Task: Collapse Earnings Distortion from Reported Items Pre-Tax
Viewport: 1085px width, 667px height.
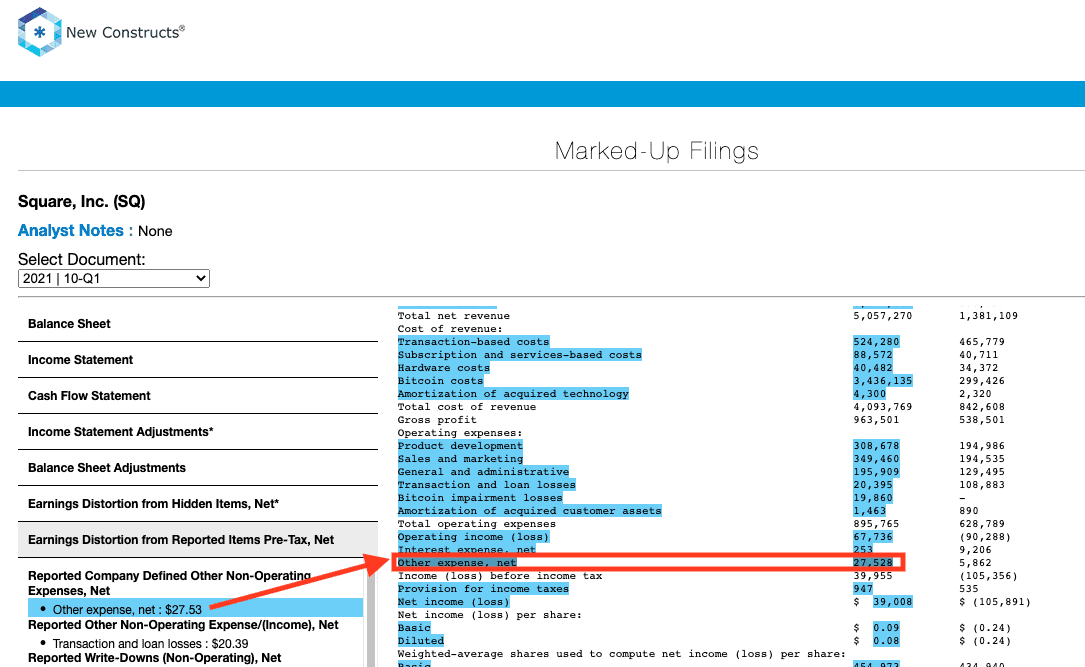Action: coord(198,540)
